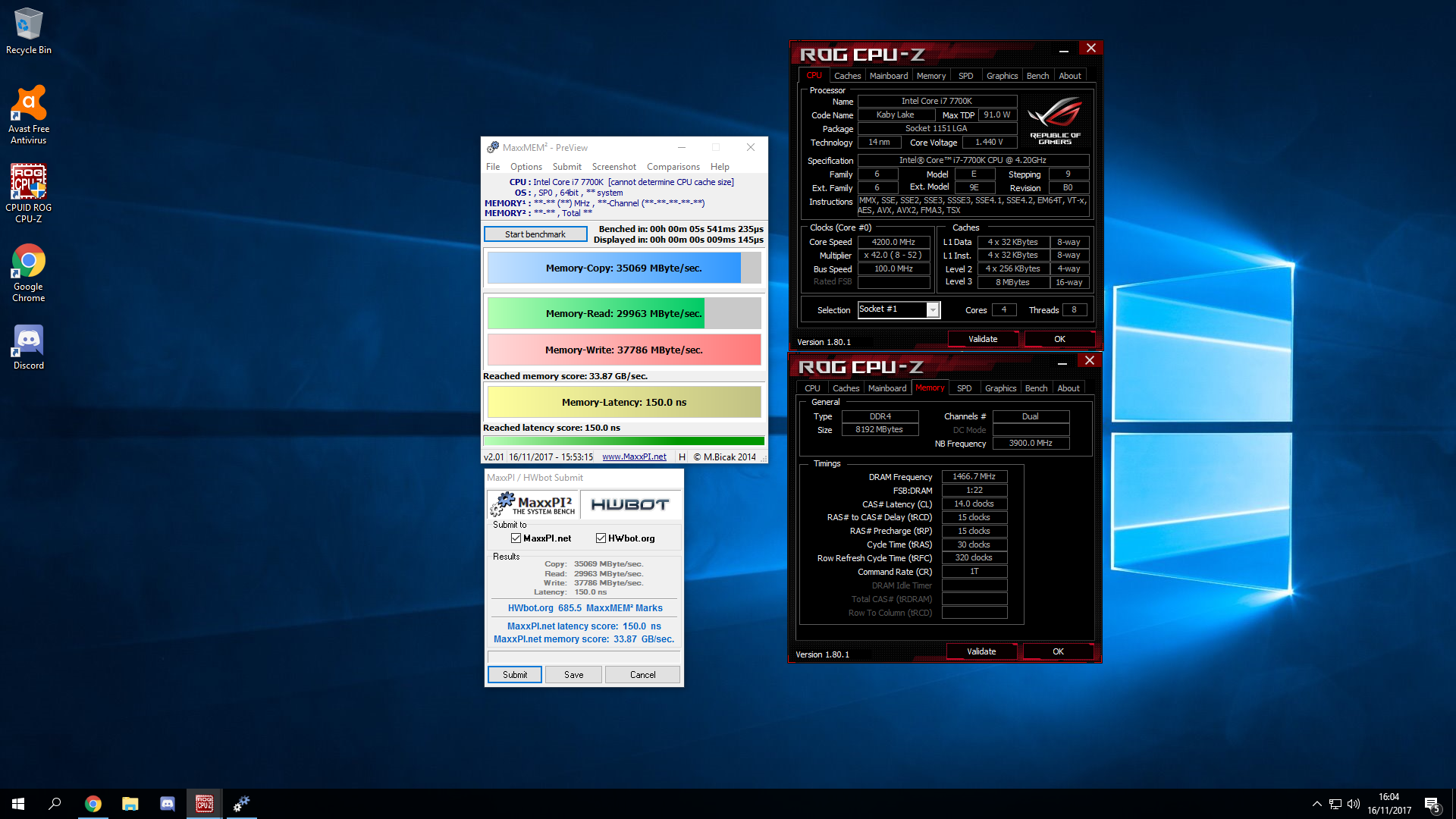Viewport: 1456px width, 819px height.
Task: Close the MaxxMEM PreView window
Action: pos(750,147)
